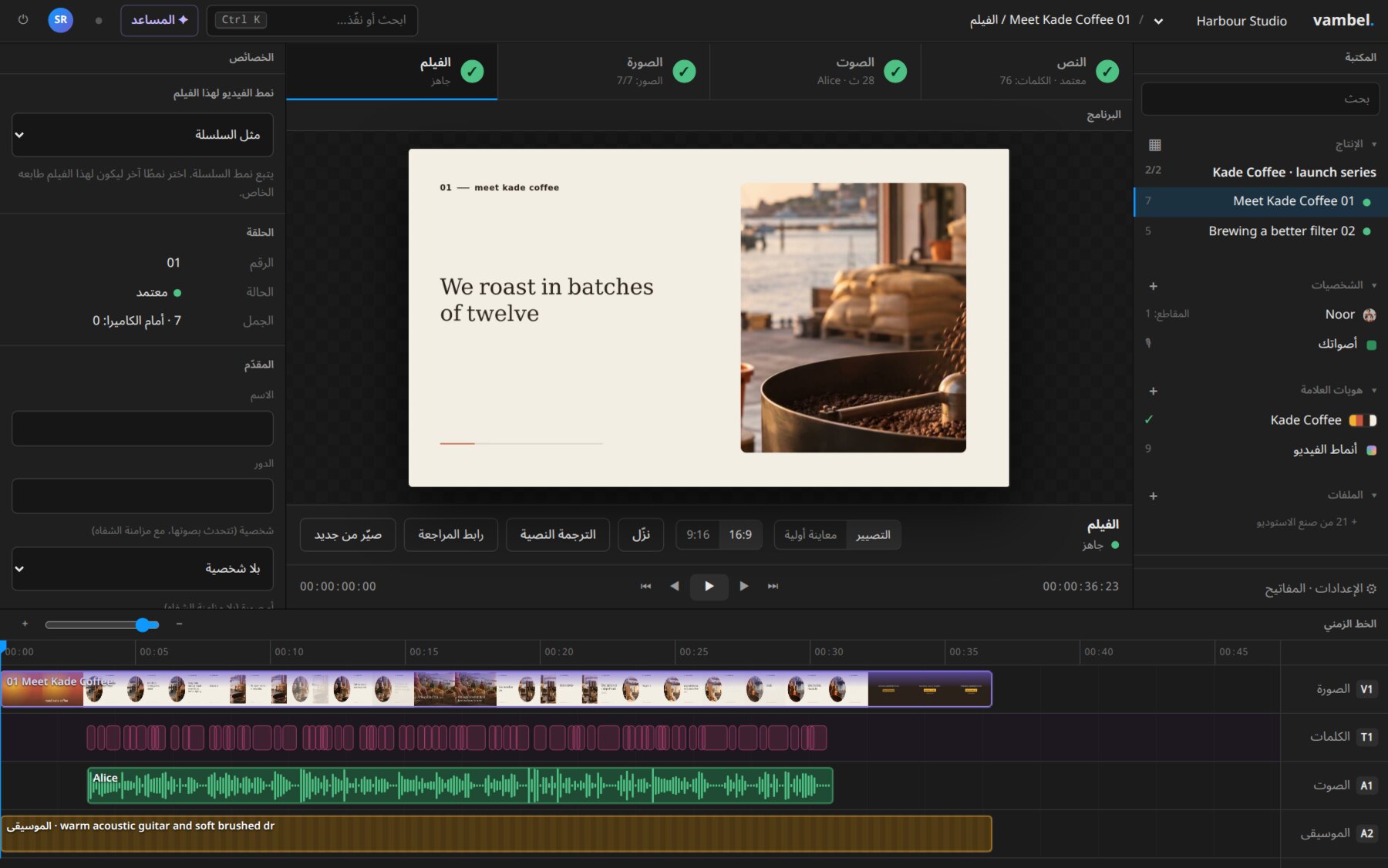Image resolution: width=1388 pixels, height=868 pixels.
Task: Click the رابط المراجعة review link button
Action: pos(450,535)
